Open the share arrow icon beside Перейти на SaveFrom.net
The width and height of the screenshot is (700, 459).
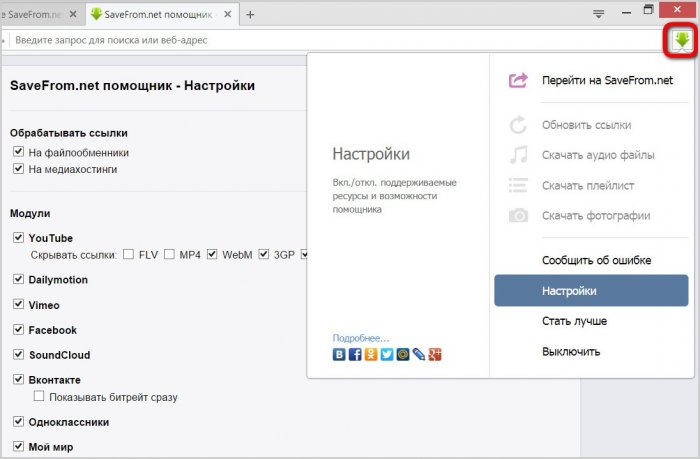point(518,80)
